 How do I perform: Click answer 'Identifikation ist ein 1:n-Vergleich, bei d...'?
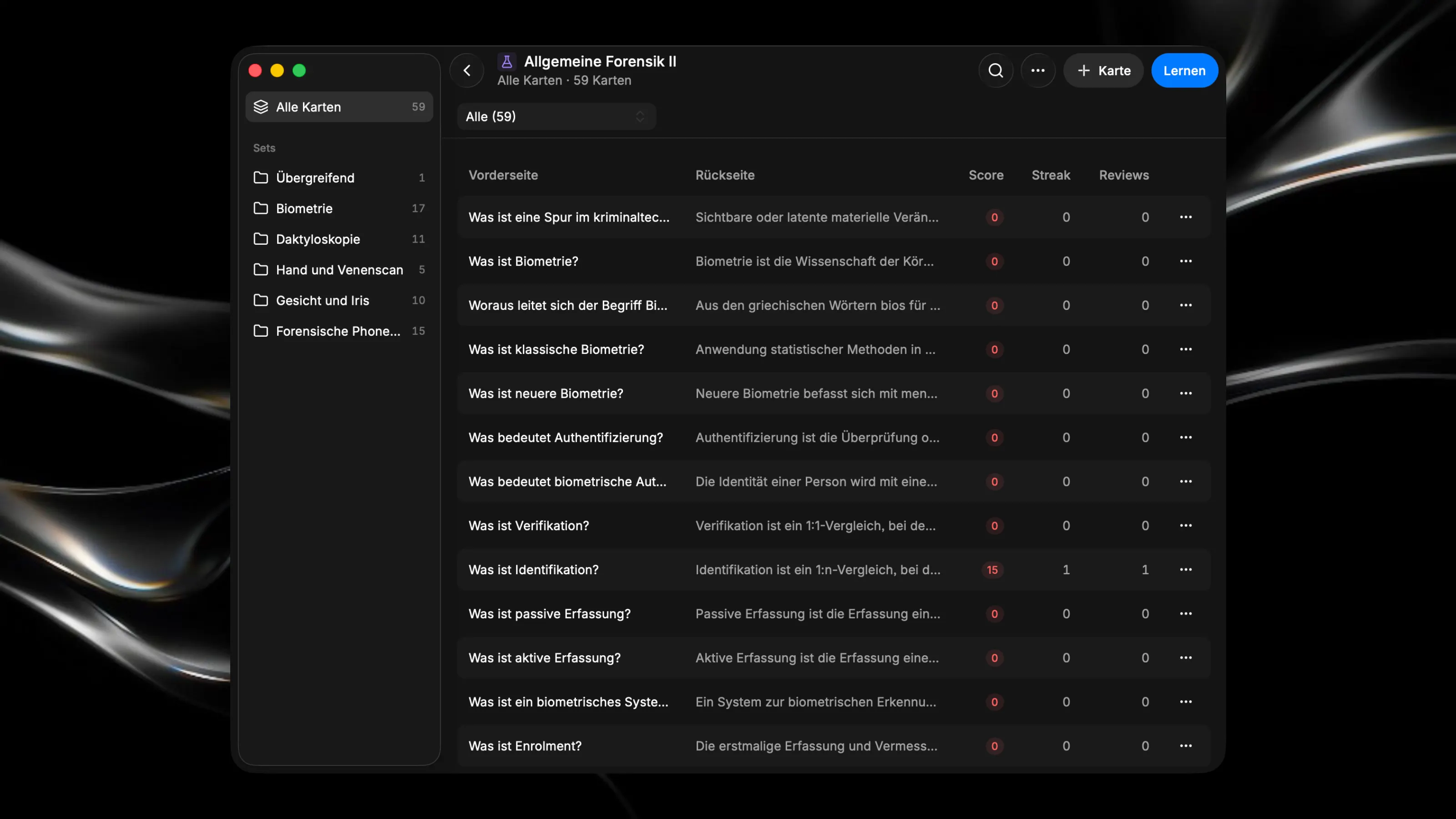(818, 570)
